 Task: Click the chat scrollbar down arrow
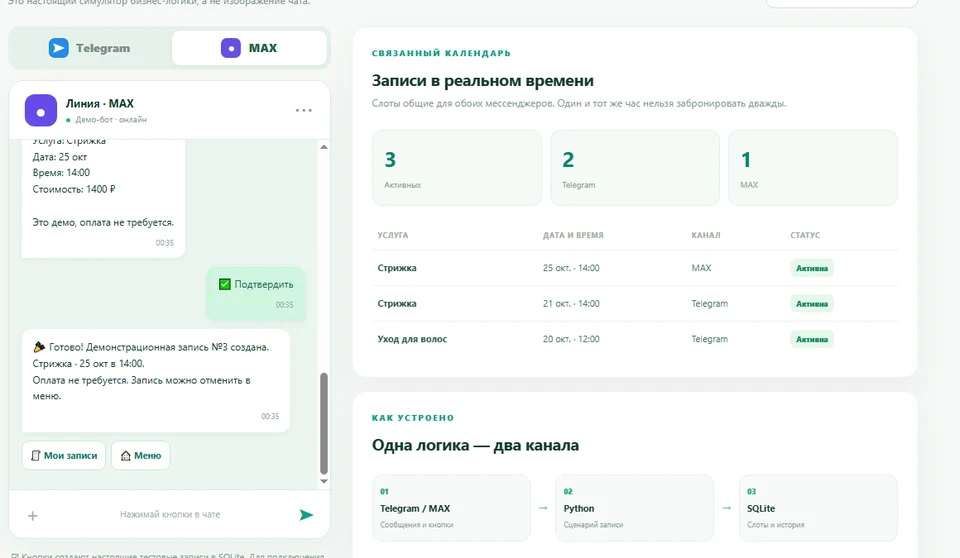pos(324,481)
